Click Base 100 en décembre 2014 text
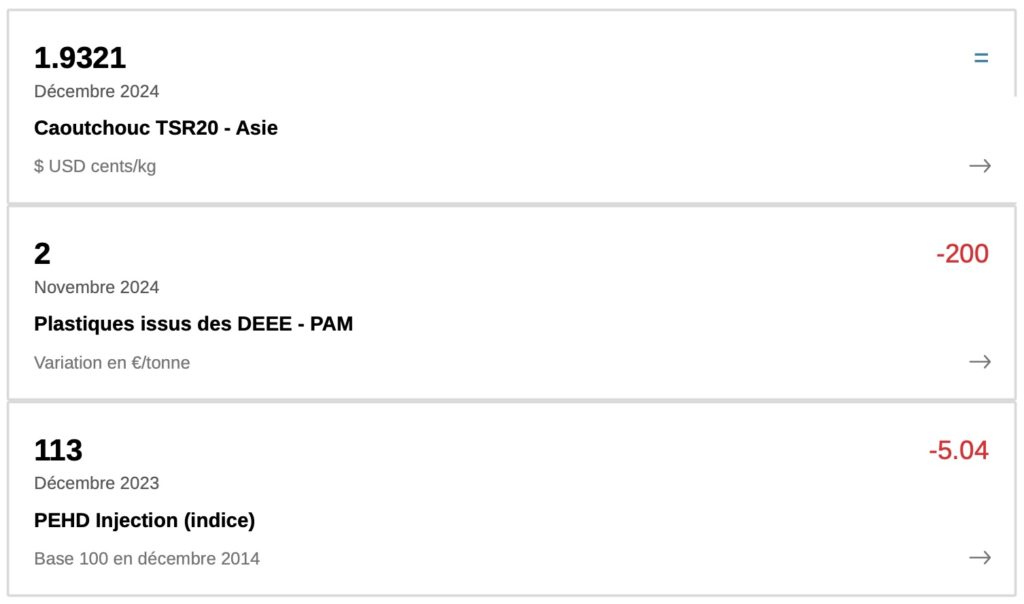The height and width of the screenshot is (604, 1024). pos(147,558)
